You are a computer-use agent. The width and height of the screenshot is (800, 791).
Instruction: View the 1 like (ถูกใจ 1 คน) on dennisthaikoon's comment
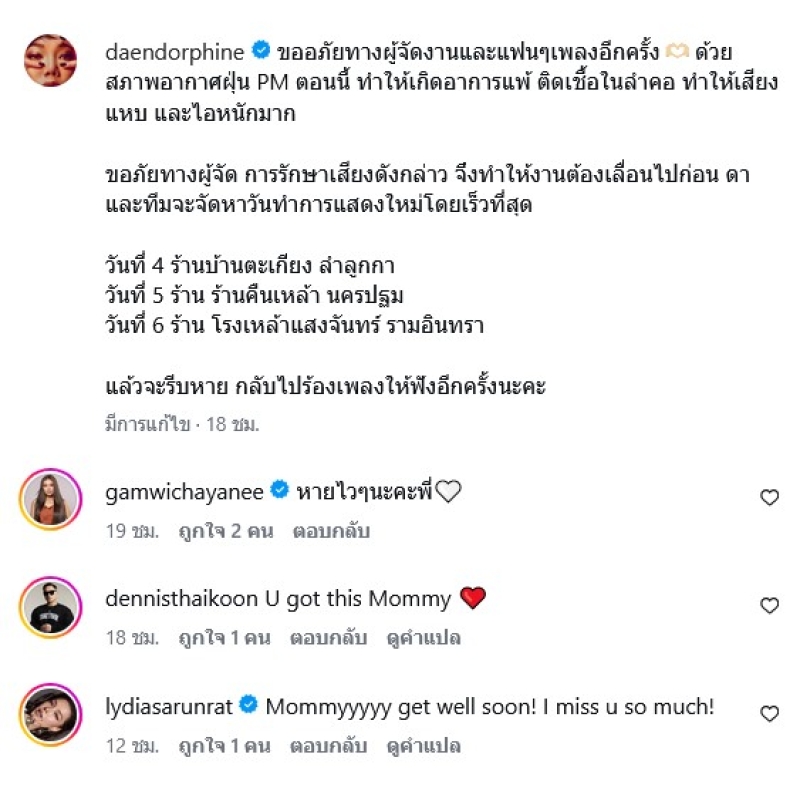pos(224,638)
